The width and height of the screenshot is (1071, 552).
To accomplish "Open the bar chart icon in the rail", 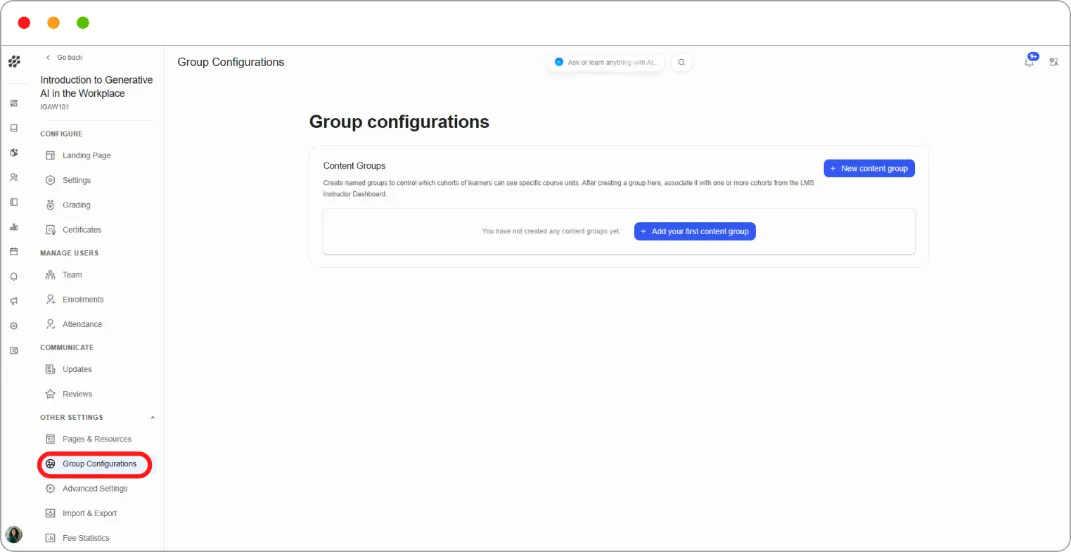I will coord(14,227).
